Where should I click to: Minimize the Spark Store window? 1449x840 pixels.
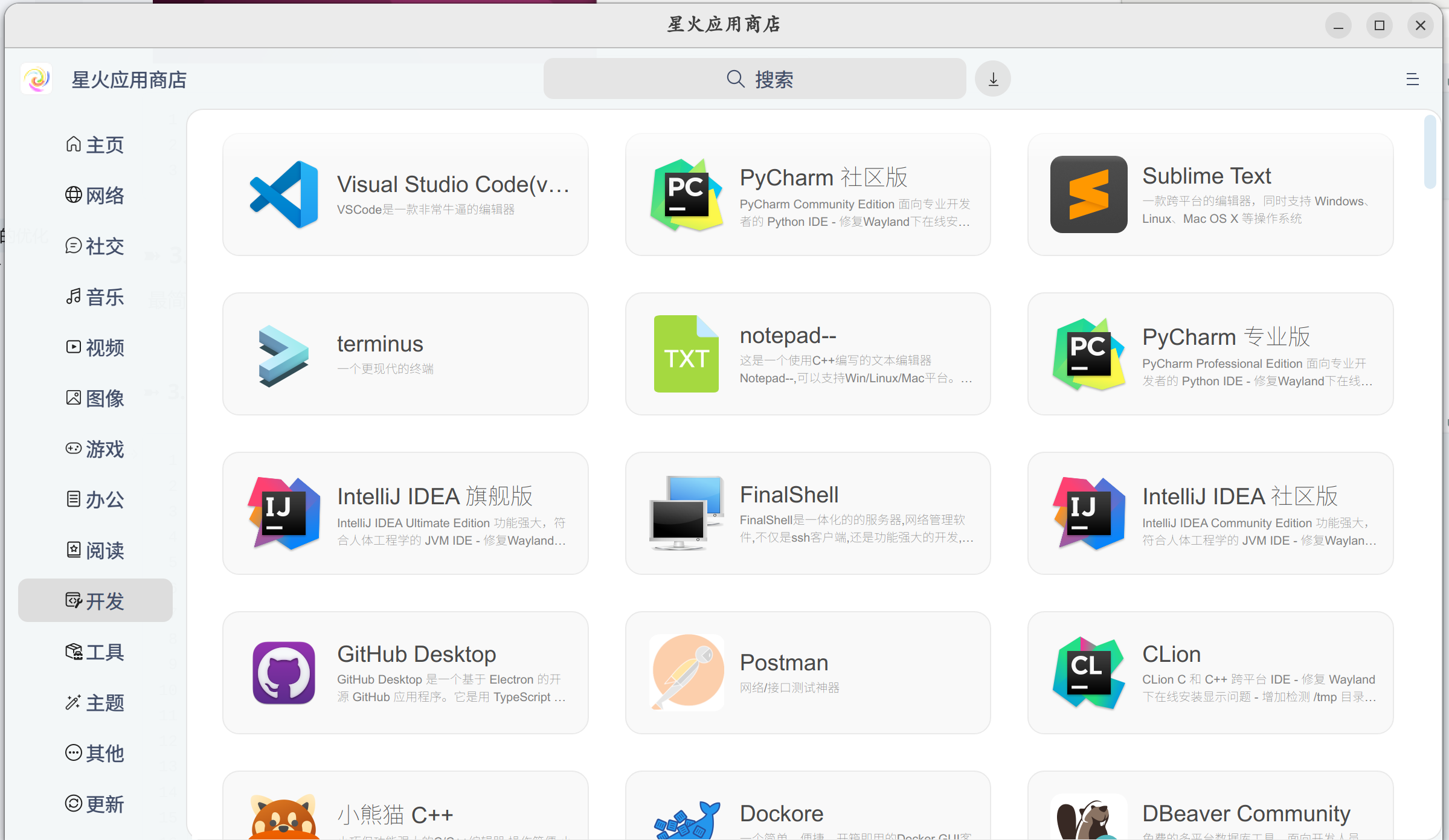click(x=1338, y=25)
